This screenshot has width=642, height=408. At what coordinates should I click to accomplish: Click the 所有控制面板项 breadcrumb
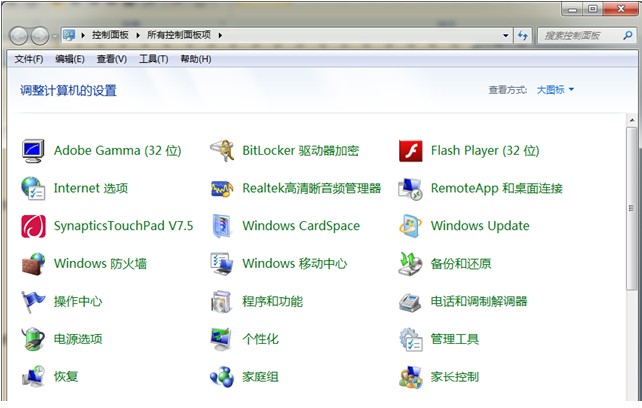(x=179, y=35)
